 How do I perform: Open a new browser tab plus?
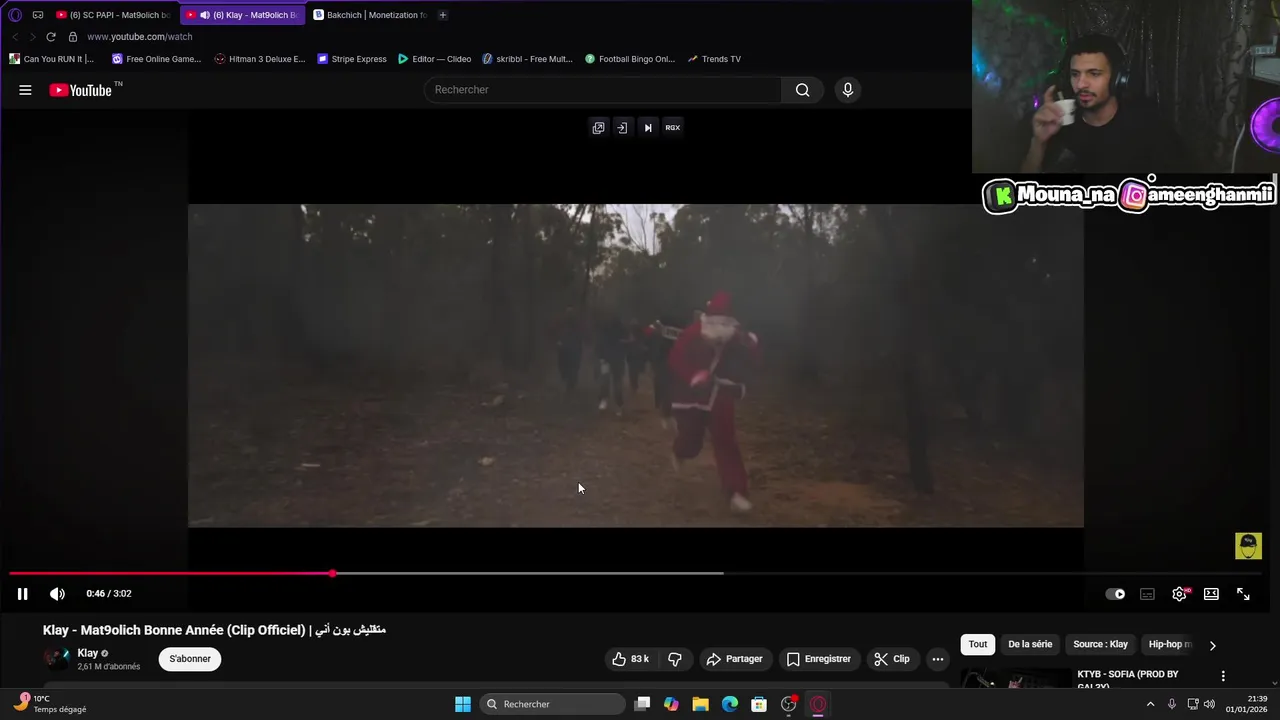click(443, 15)
